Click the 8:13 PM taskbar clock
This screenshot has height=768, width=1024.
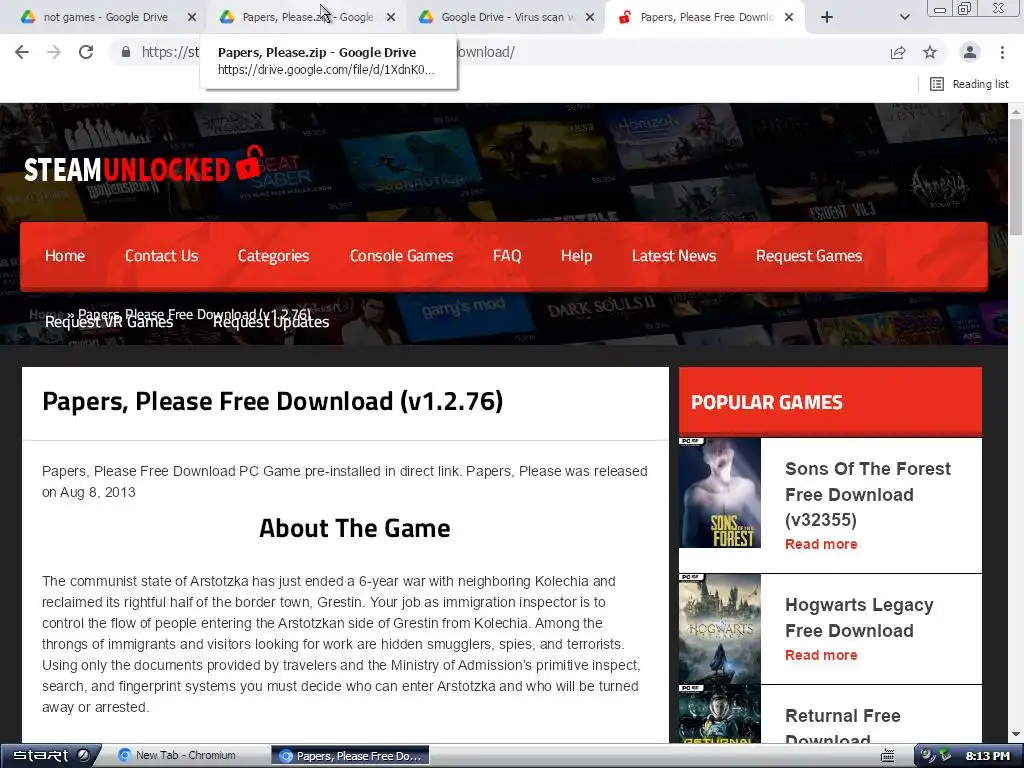(x=987, y=756)
